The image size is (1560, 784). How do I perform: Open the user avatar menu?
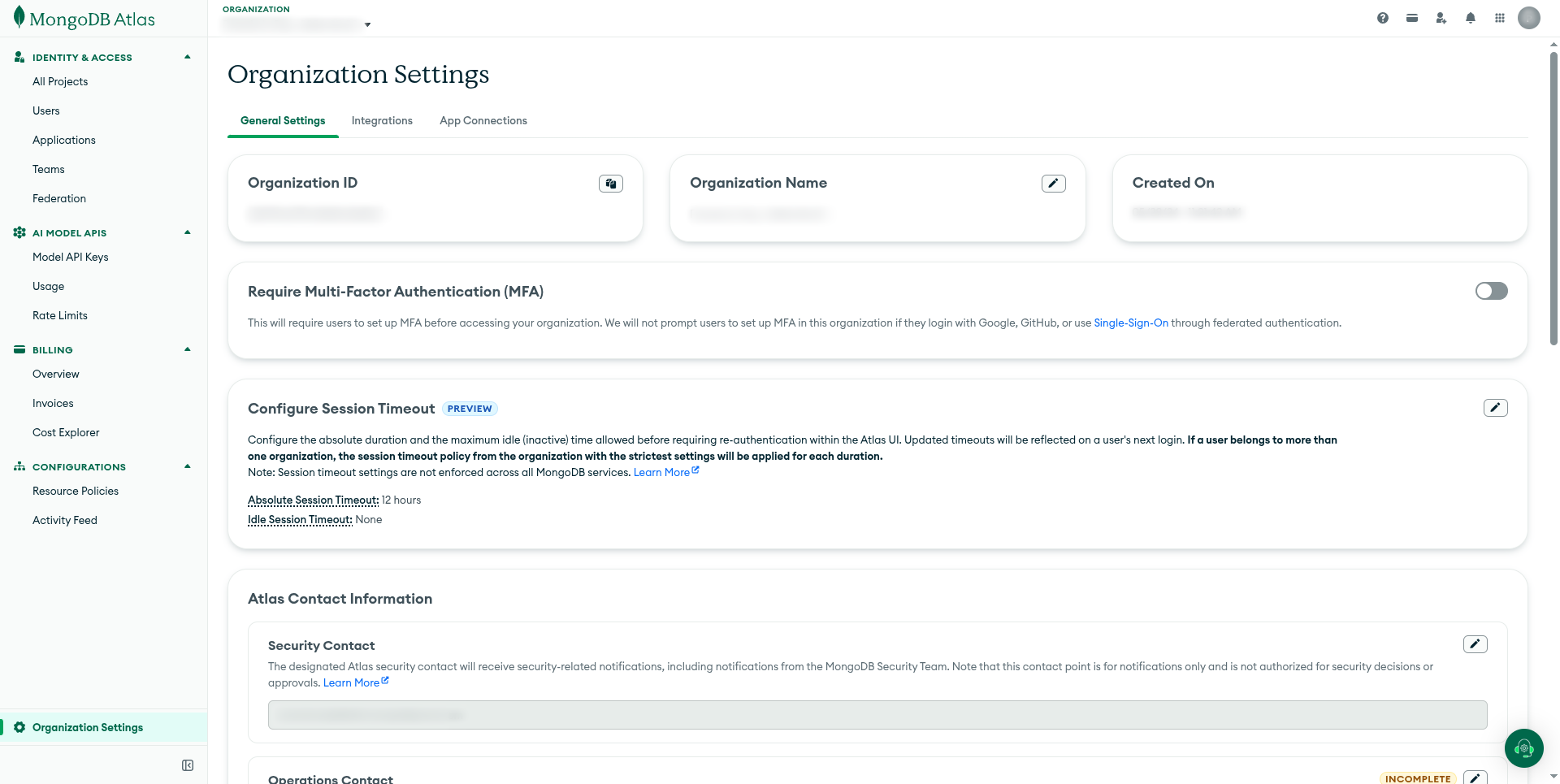(x=1529, y=18)
